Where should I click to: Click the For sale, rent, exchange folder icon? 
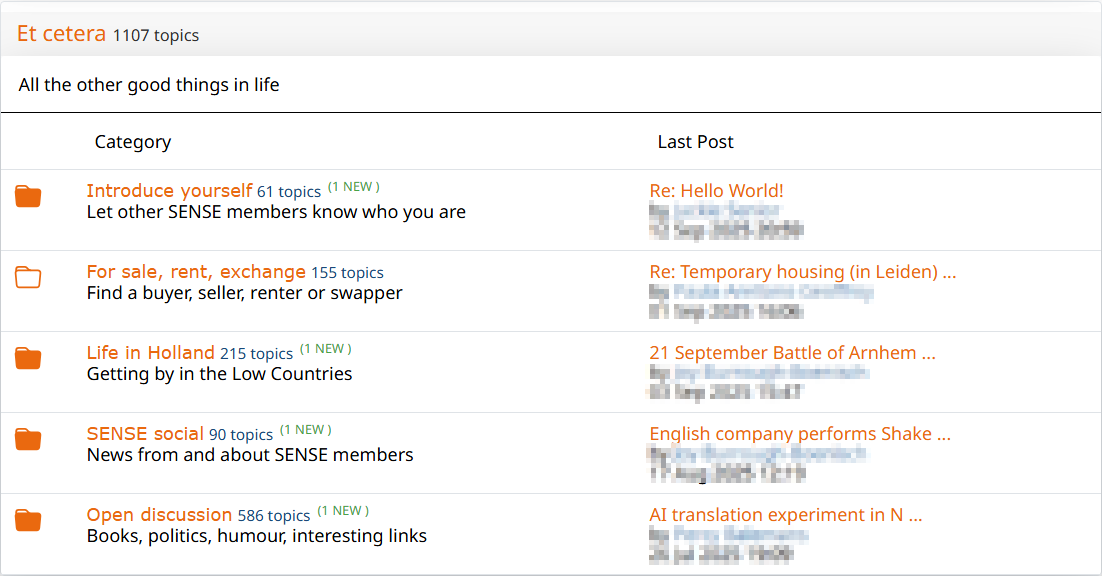coord(28,277)
